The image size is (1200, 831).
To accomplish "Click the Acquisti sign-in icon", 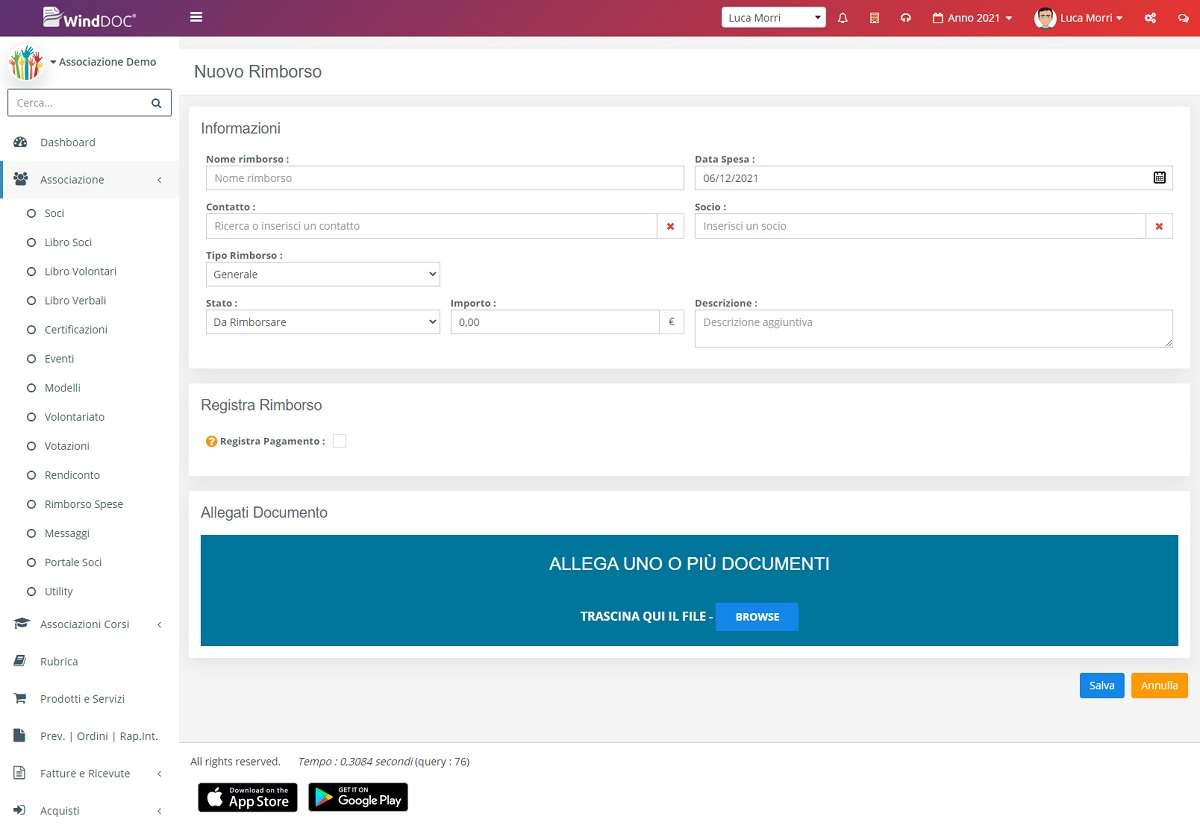I will [19, 810].
